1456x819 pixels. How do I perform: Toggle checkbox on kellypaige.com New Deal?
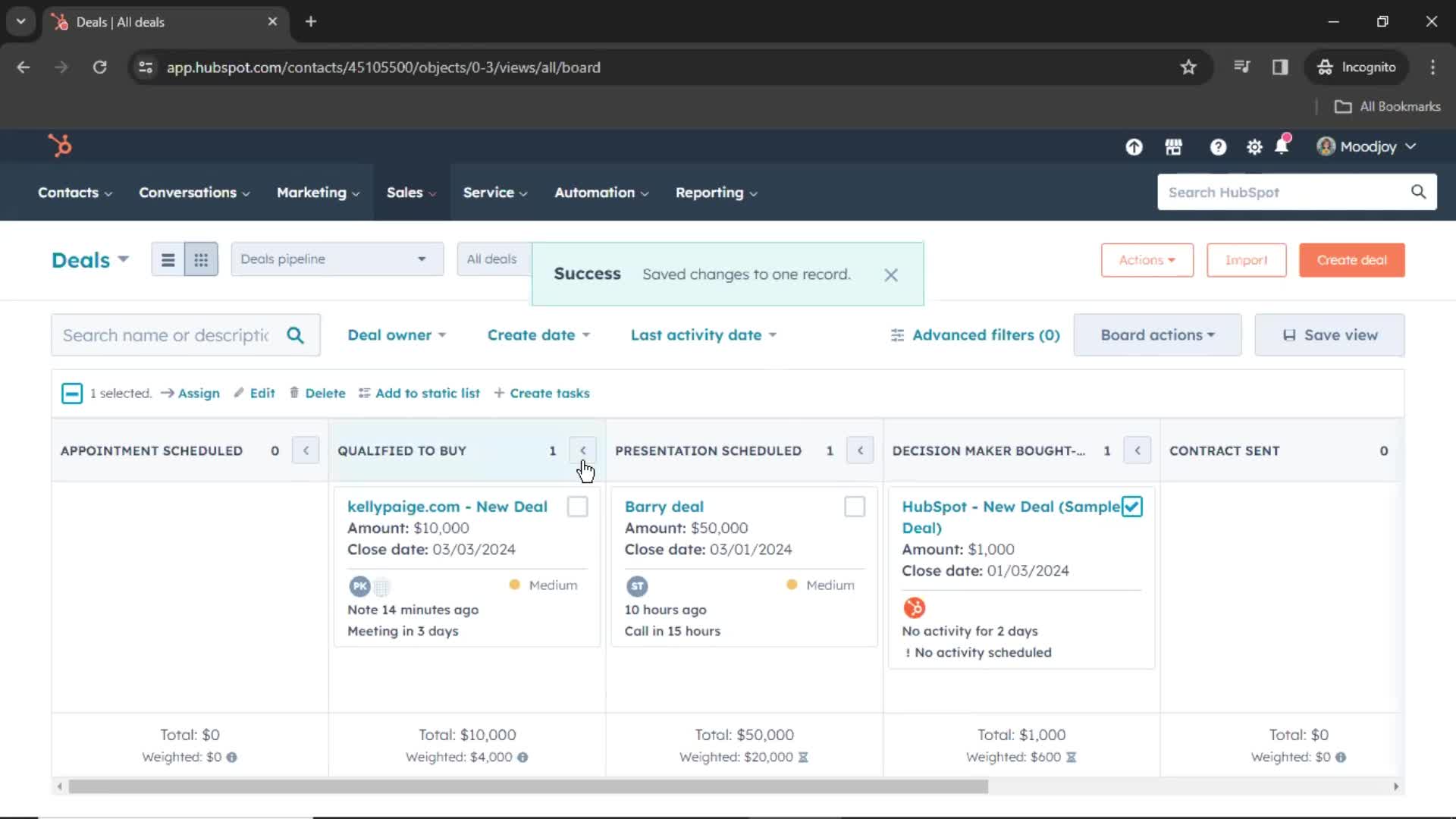click(577, 506)
